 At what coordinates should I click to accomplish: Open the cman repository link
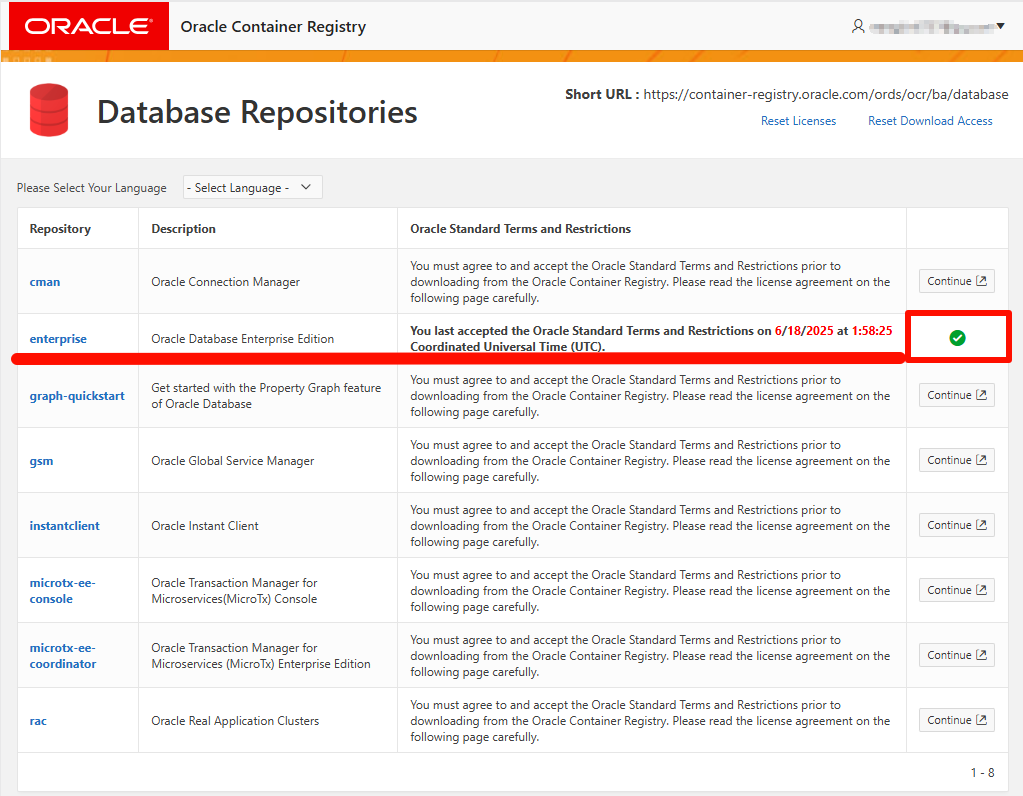click(x=45, y=282)
